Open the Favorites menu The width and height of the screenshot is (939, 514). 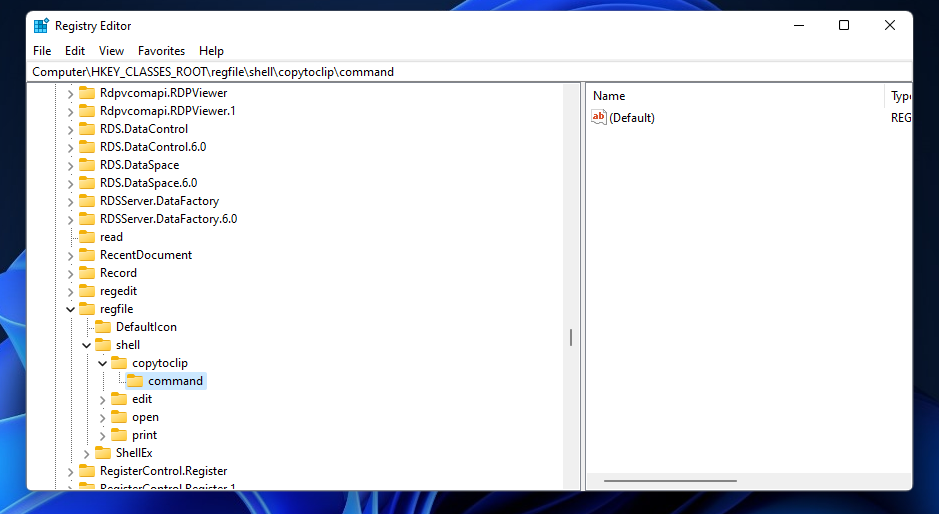pyautogui.click(x=161, y=51)
